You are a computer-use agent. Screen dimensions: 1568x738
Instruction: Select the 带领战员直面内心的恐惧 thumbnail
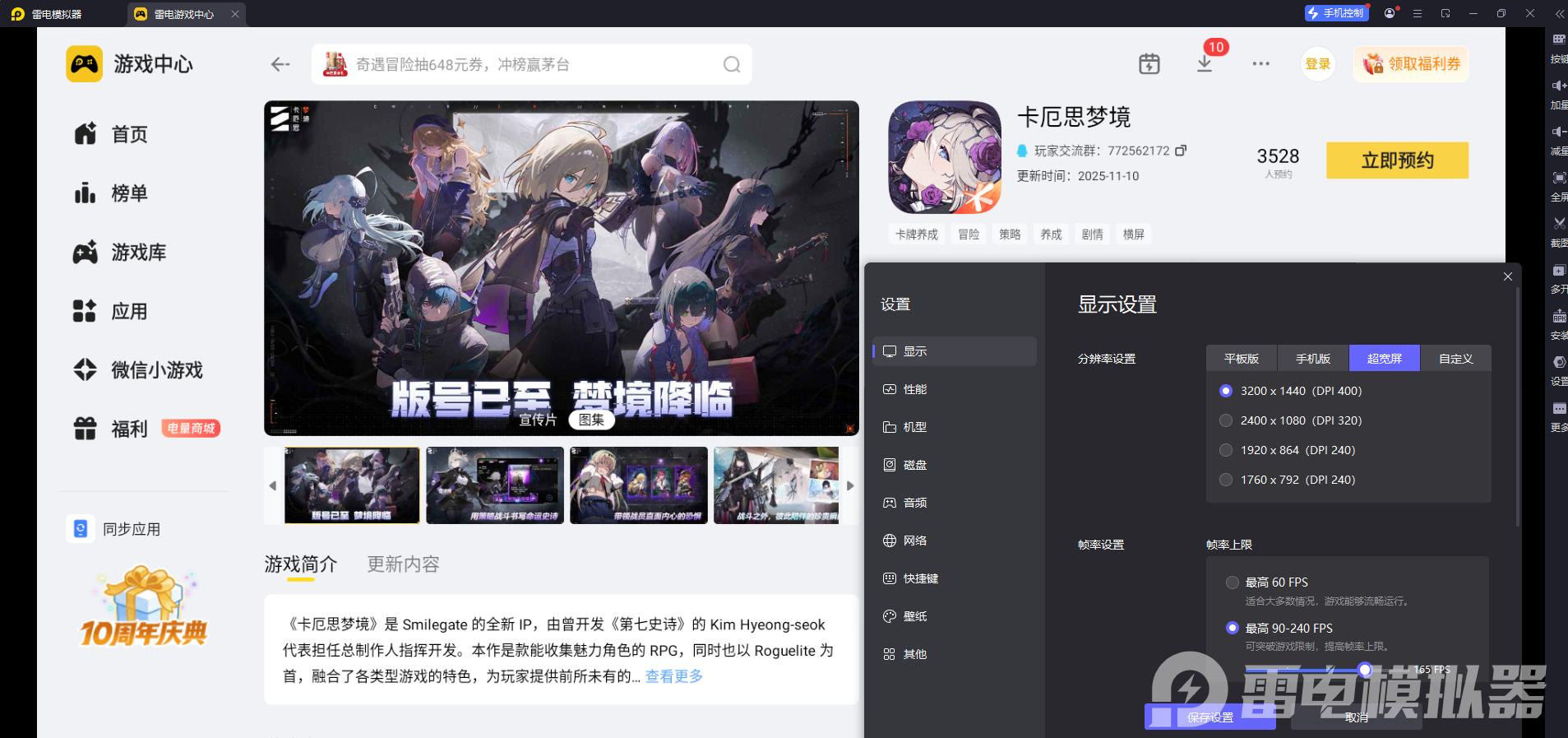(x=639, y=485)
